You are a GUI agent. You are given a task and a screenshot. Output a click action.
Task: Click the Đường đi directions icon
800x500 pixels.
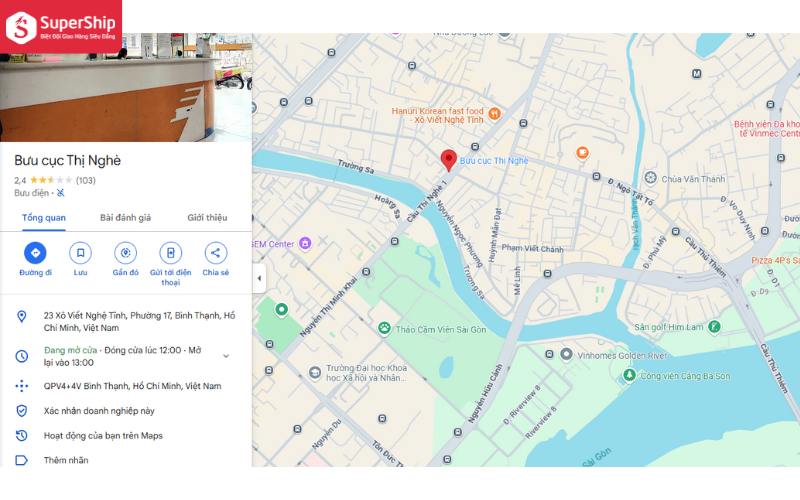point(35,253)
